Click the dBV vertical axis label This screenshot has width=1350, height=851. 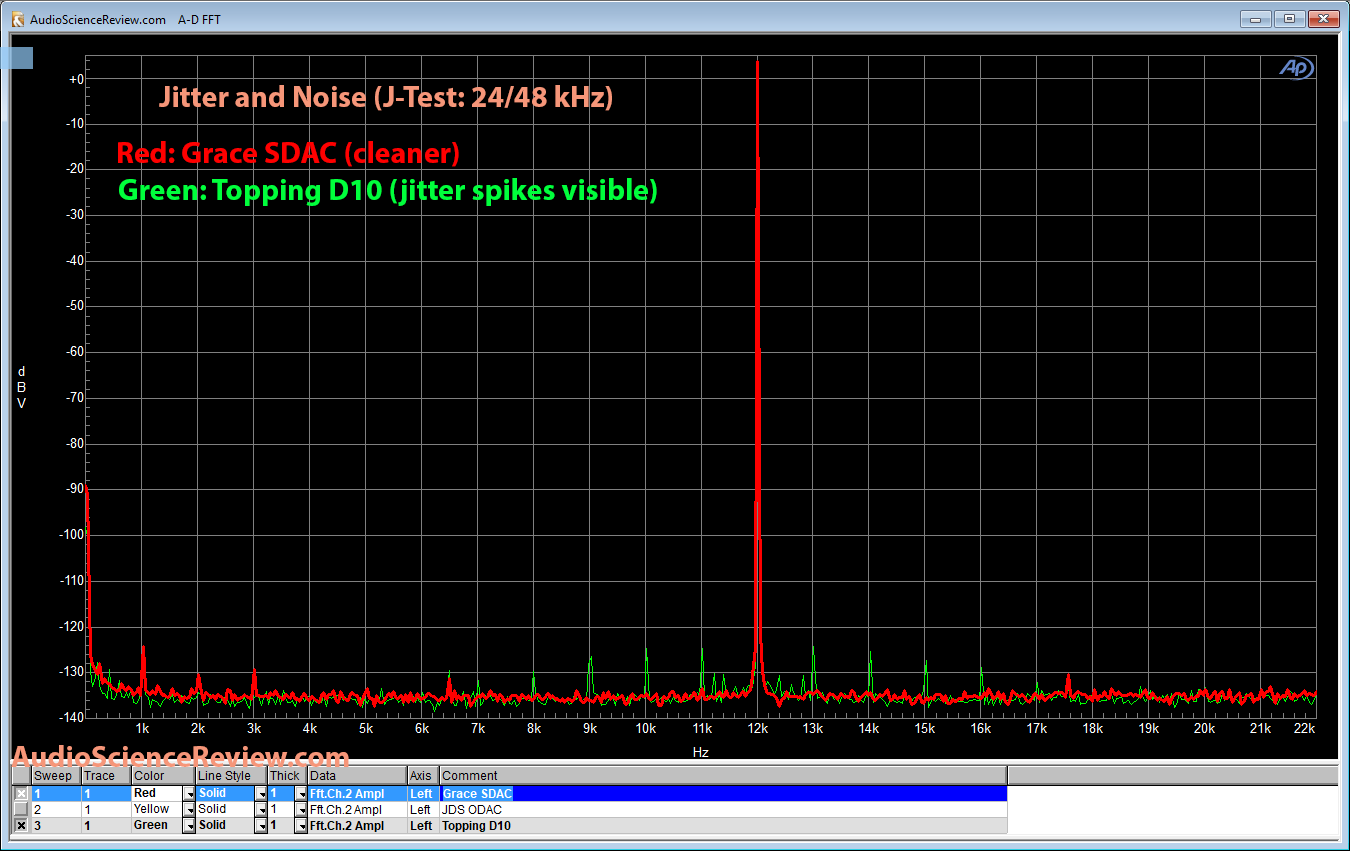(x=21, y=387)
